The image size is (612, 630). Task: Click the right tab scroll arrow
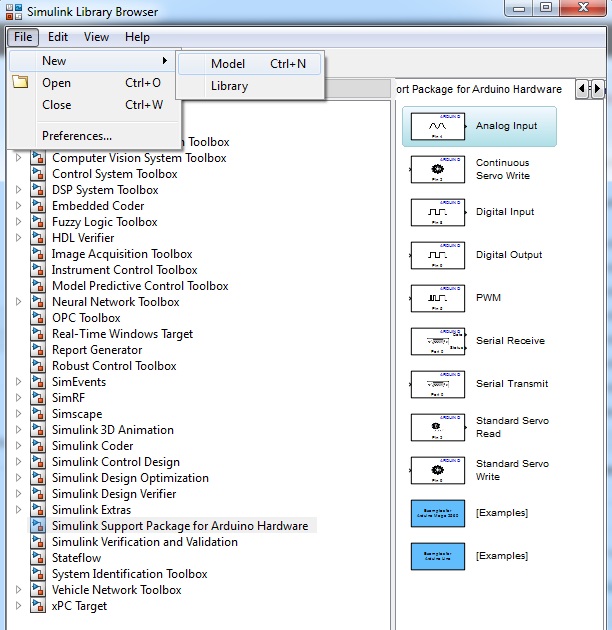[598, 88]
